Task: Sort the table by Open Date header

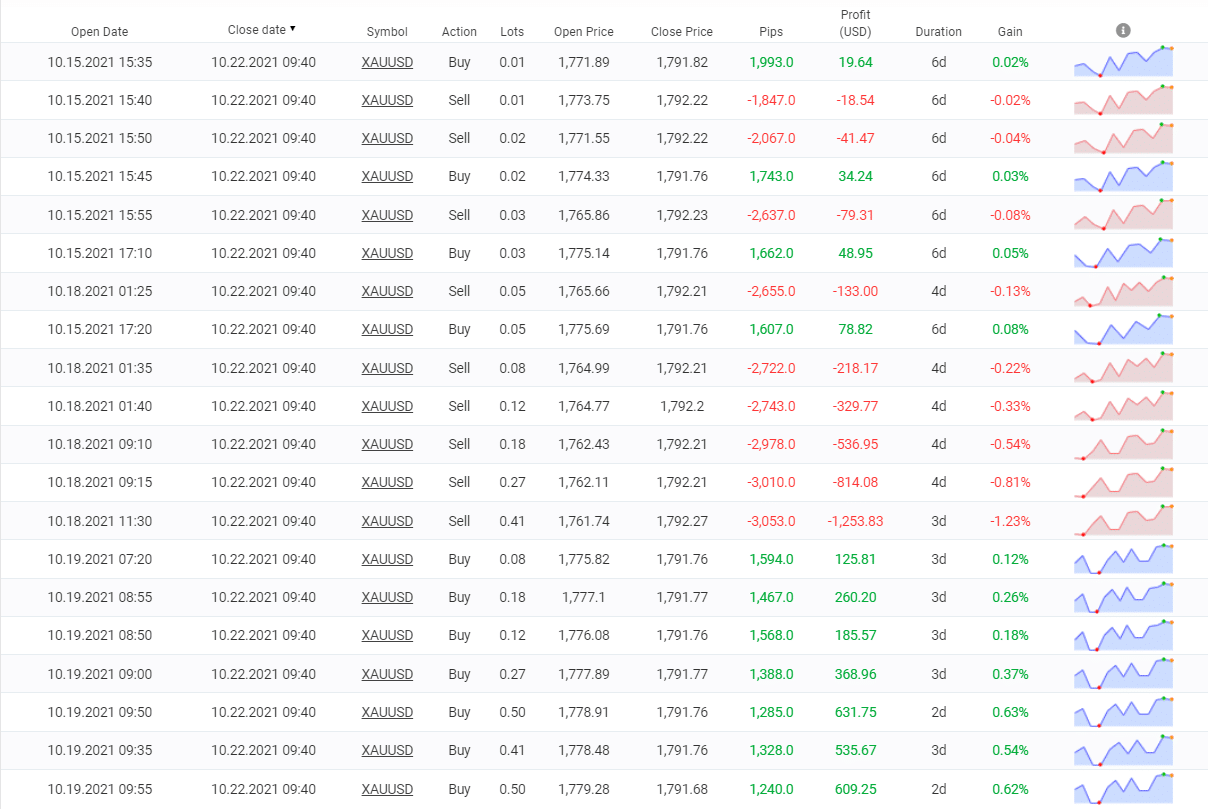Action: [99, 32]
